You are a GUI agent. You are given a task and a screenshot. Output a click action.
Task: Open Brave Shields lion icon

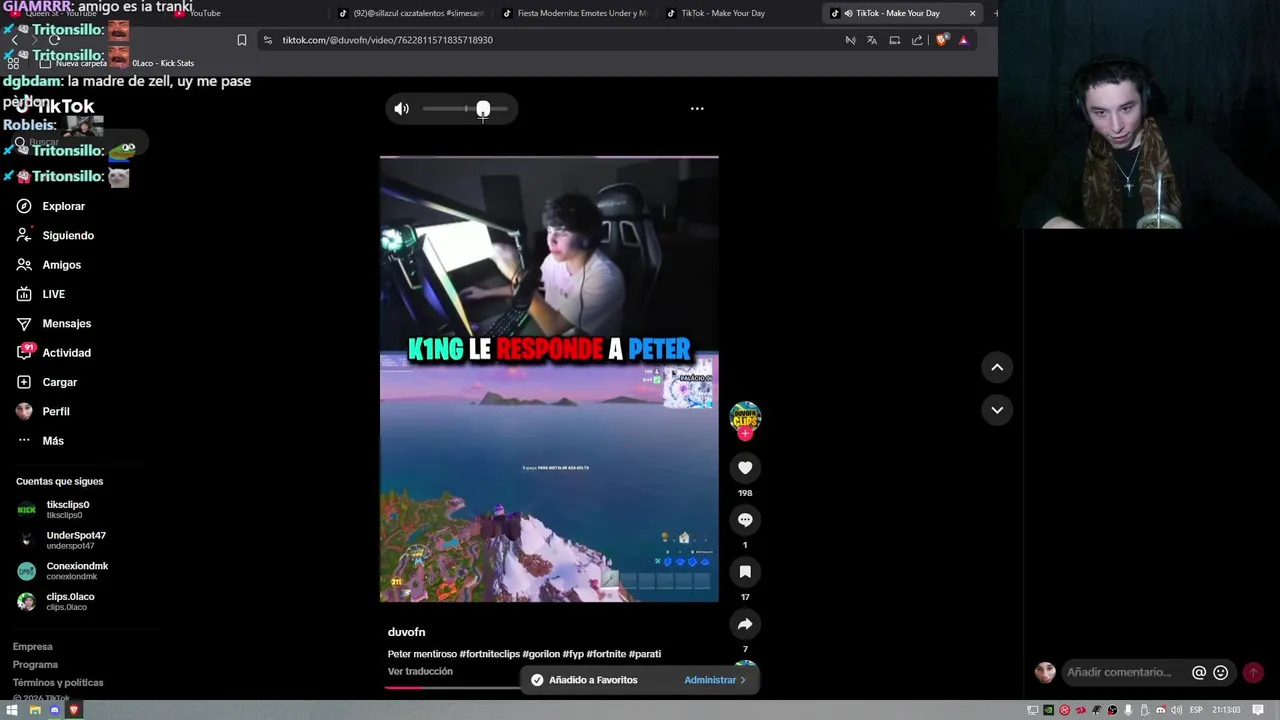[941, 40]
